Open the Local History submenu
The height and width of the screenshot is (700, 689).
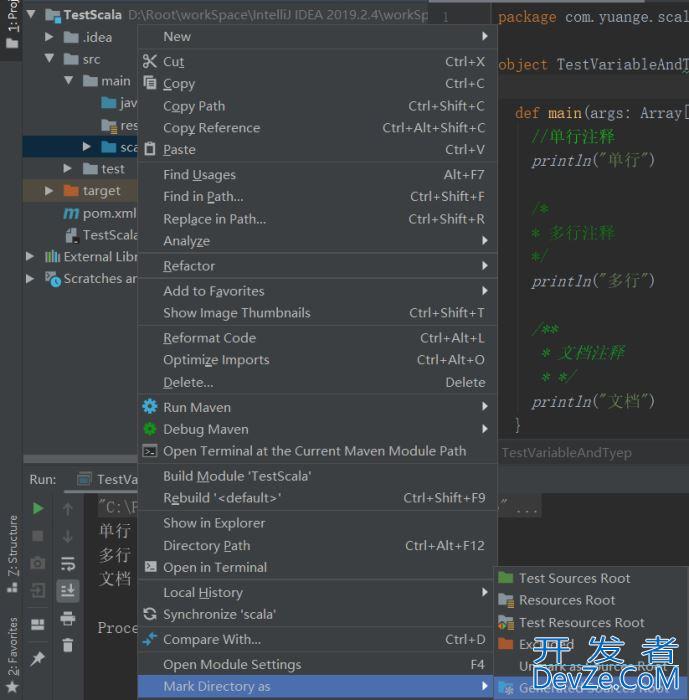[x=316, y=592]
